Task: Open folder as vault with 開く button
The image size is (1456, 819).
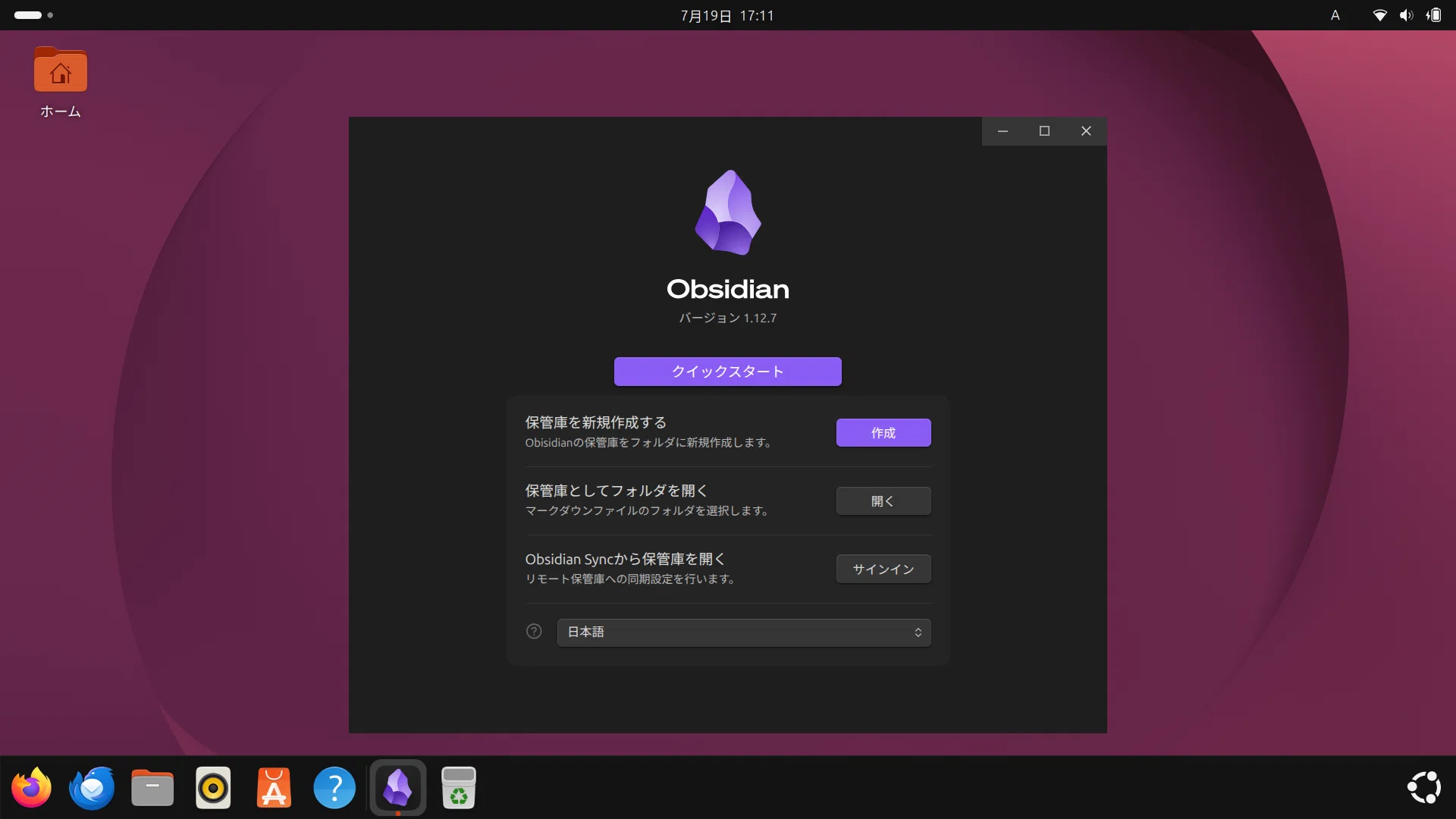Action: (883, 500)
